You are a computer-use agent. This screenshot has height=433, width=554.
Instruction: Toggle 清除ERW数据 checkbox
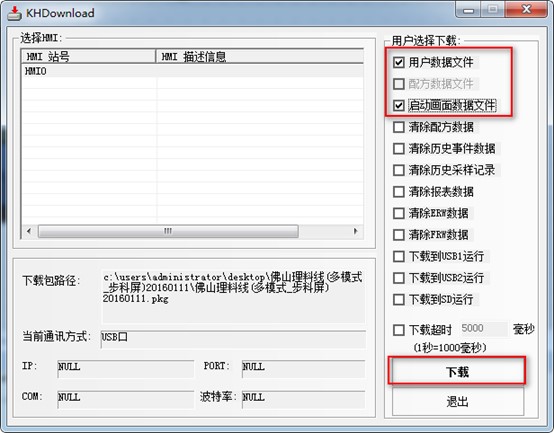coord(399,213)
